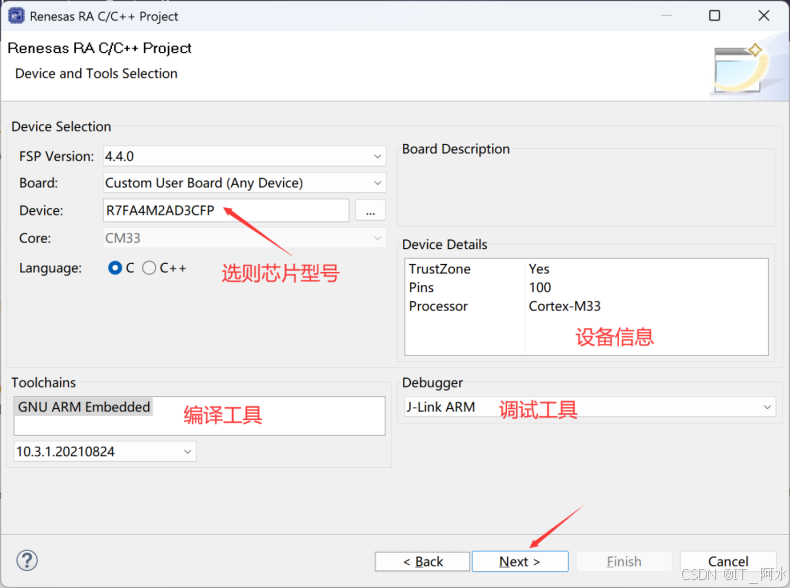Click the Cancel button
This screenshot has width=790, height=588.
coord(728,561)
